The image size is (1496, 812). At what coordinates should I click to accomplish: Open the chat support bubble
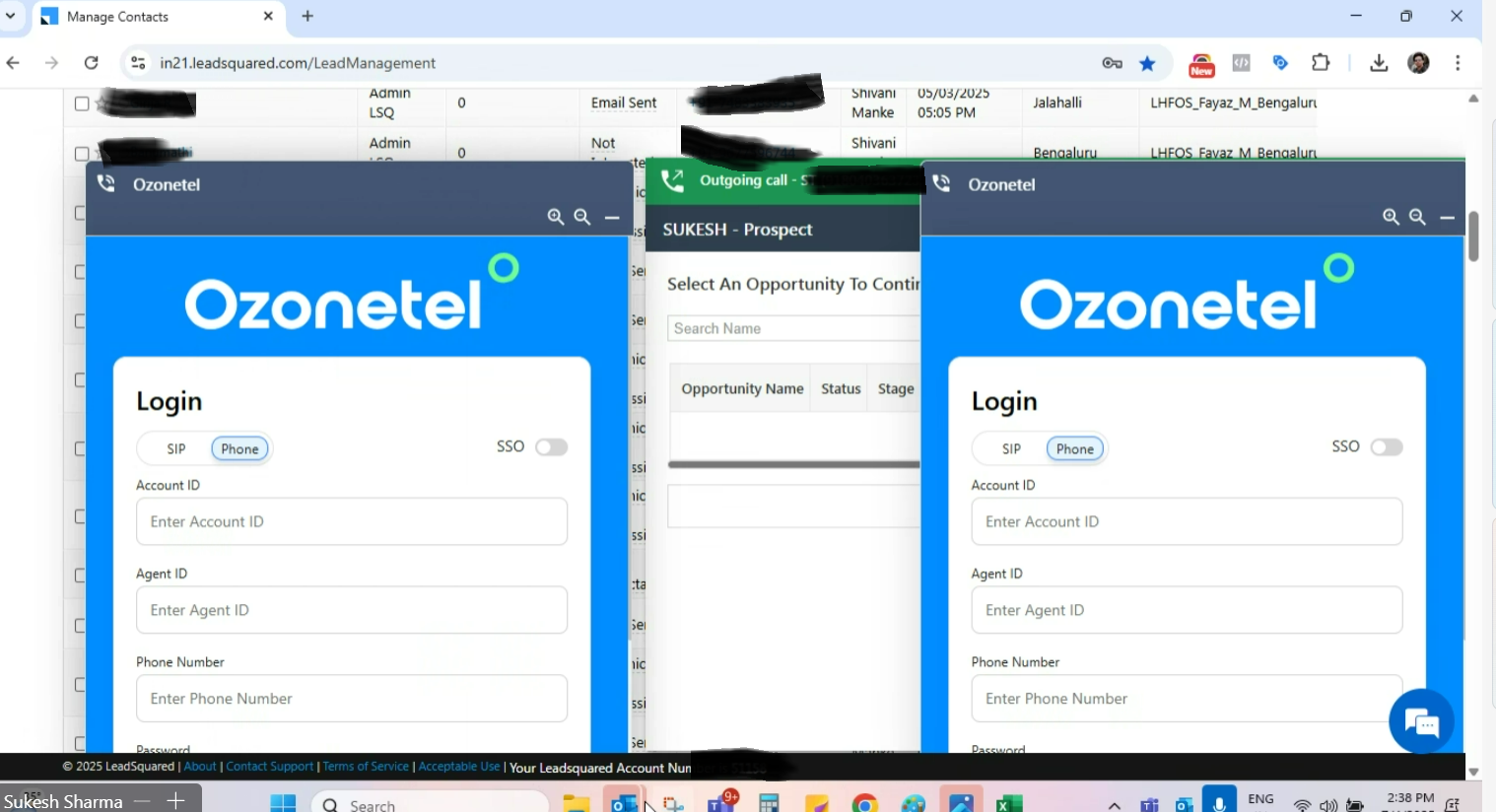1421,722
